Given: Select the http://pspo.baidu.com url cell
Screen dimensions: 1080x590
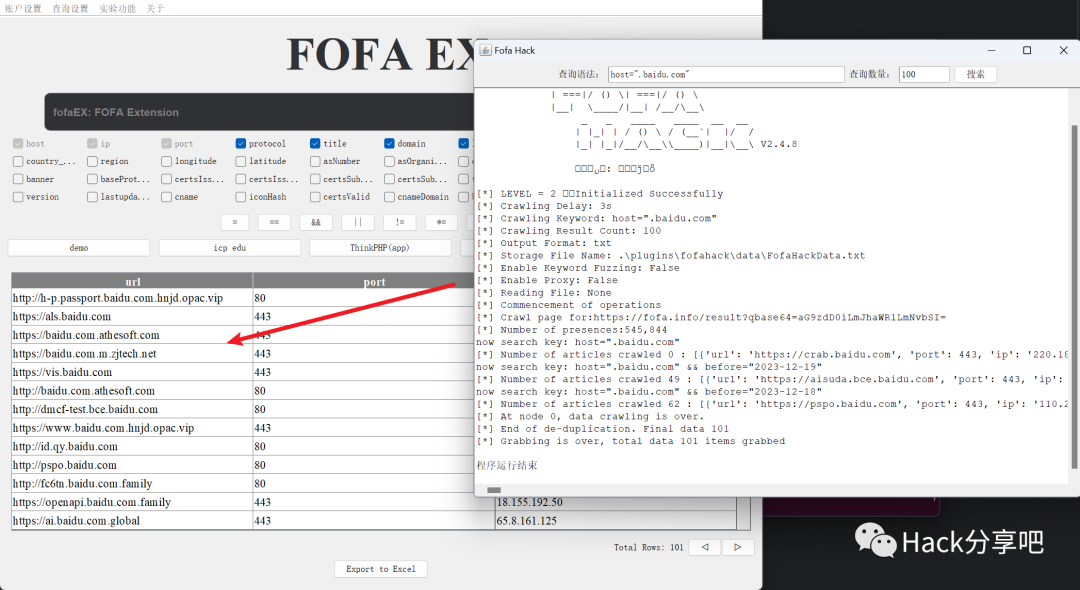Looking at the screenshot, I should [x=132, y=465].
